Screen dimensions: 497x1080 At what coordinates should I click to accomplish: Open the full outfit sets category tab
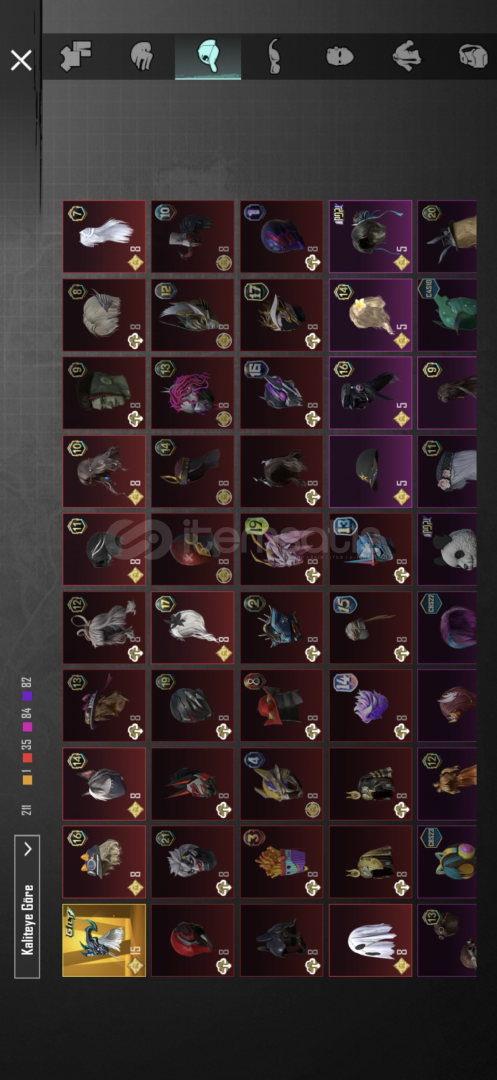(76, 56)
